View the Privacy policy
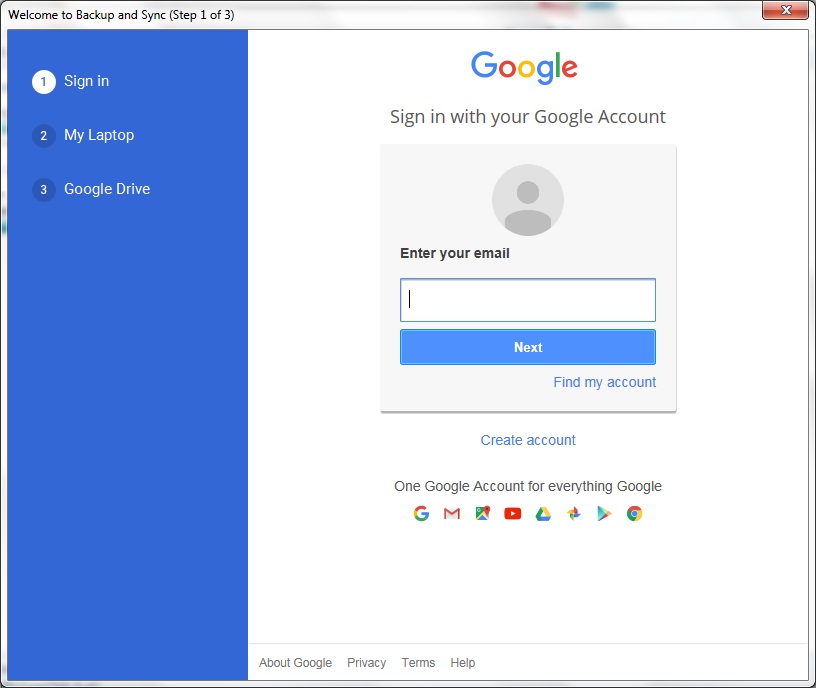The width and height of the screenshot is (816, 688). [366, 662]
